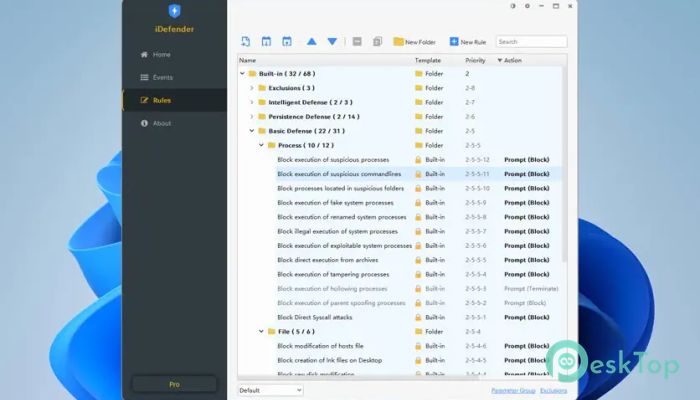Collapse the File ( 5 / 6 ) folder
The height and width of the screenshot is (400, 700).
pos(261,331)
